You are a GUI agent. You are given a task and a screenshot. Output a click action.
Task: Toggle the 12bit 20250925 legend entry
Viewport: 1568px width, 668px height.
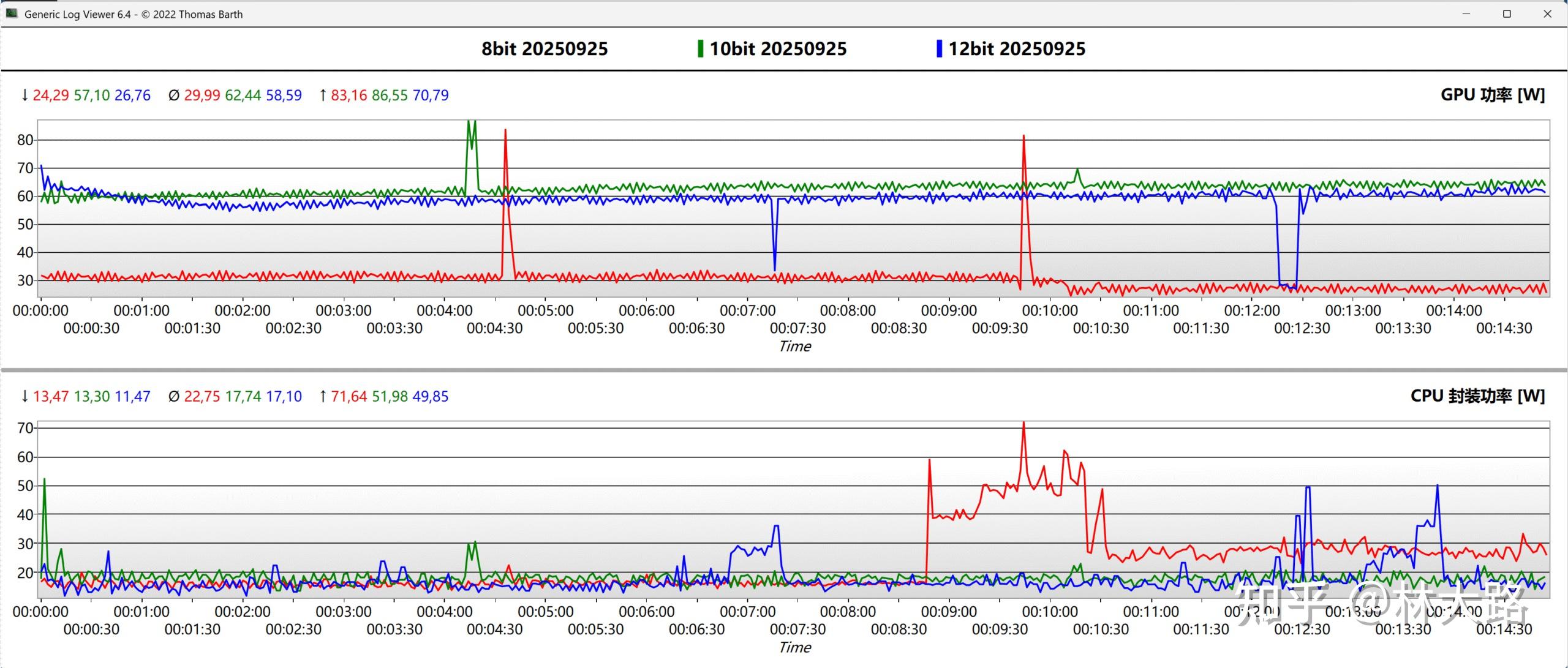point(1017,48)
